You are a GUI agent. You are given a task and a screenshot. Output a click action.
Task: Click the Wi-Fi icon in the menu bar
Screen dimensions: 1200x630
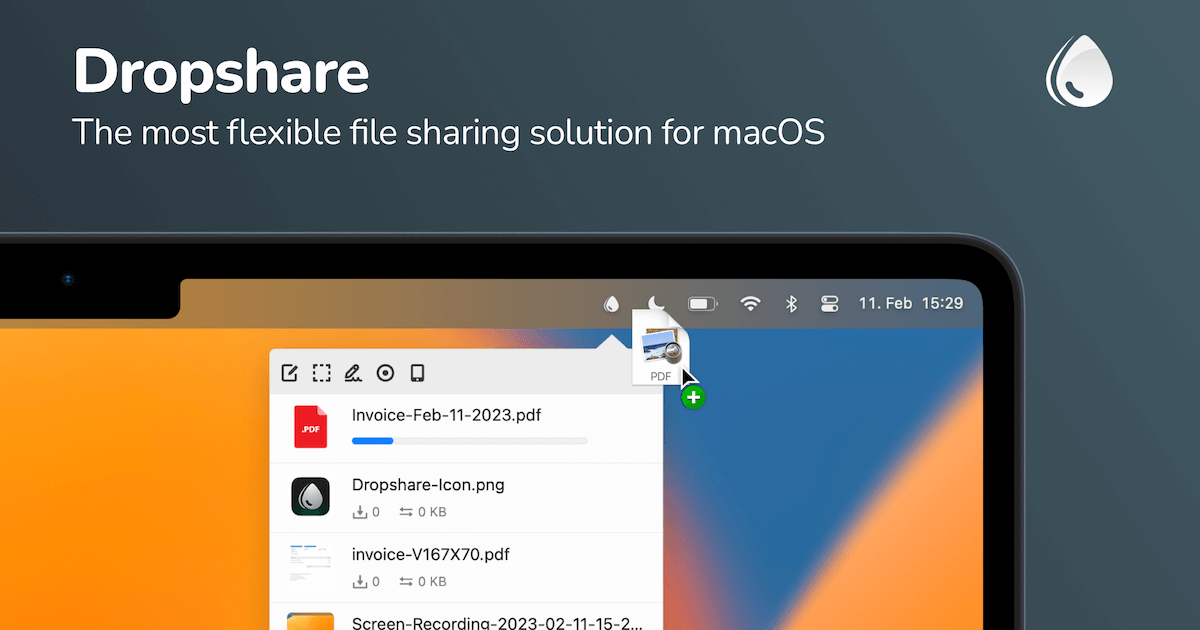point(751,303)
